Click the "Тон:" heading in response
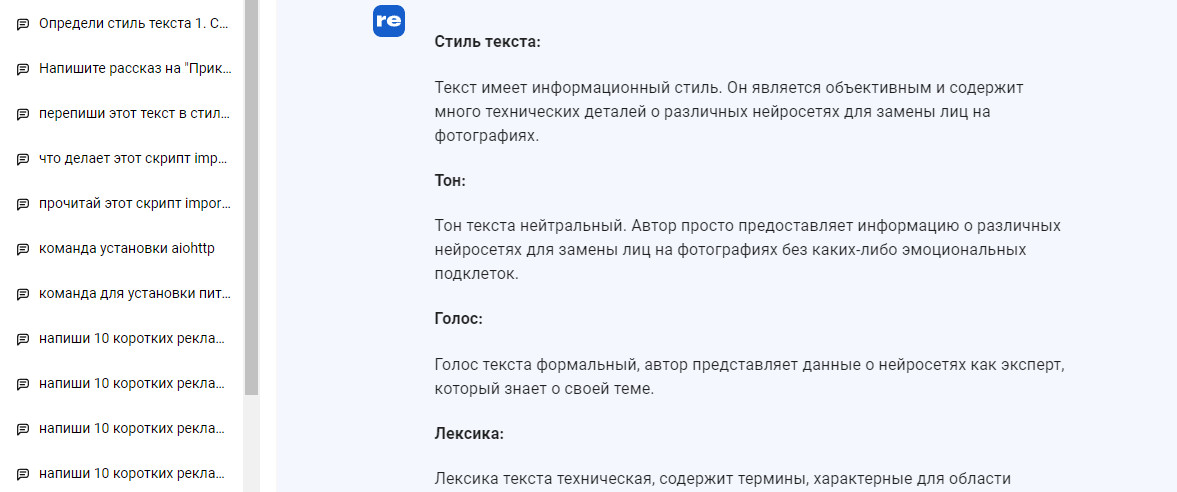The height and width of the screenshot is (492, 1177). (x=451, y=180)
